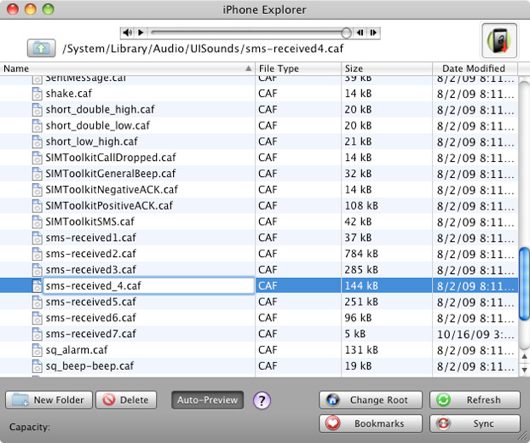
Task: Click the scrollbar down arrow
Action: coord(524,370)
